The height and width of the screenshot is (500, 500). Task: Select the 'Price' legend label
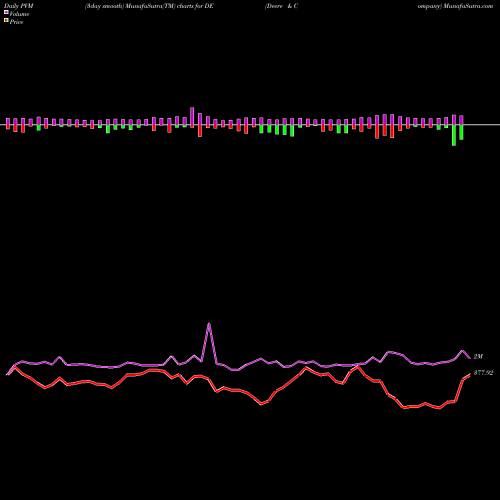point(16,22)
